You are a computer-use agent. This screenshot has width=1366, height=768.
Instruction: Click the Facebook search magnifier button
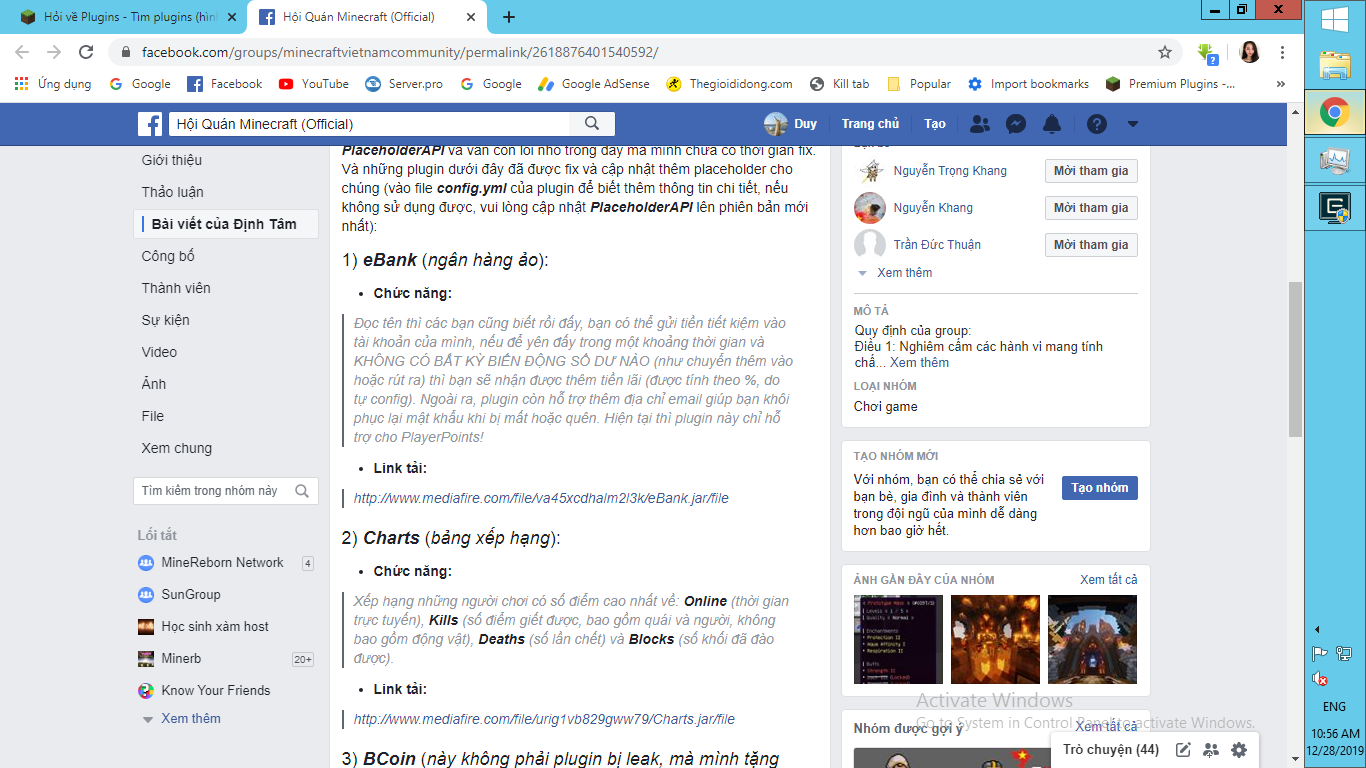pos(592,124)
